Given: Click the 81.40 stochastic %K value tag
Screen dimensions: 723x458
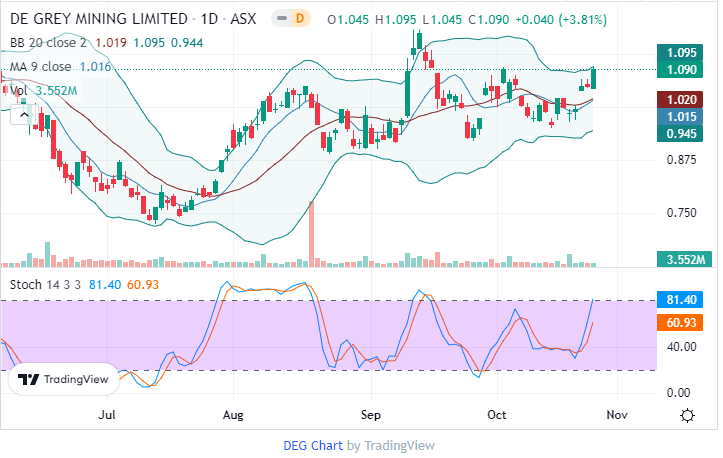Looking at the screenshot, I should 682,300.
